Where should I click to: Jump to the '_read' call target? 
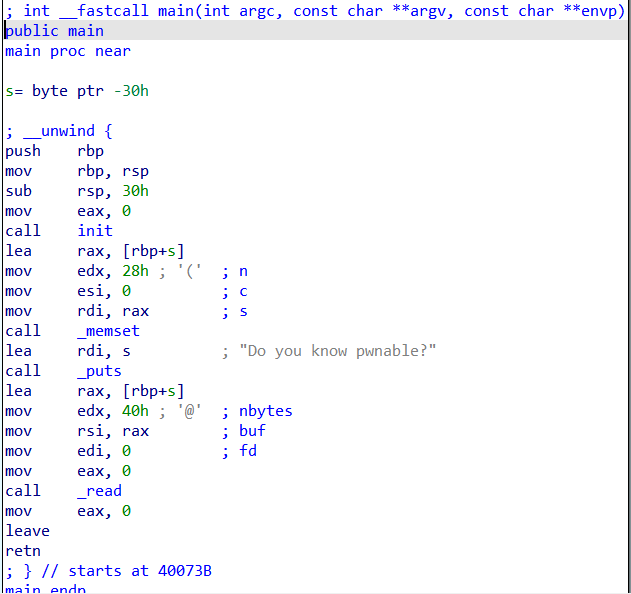[x=99, y=491]
